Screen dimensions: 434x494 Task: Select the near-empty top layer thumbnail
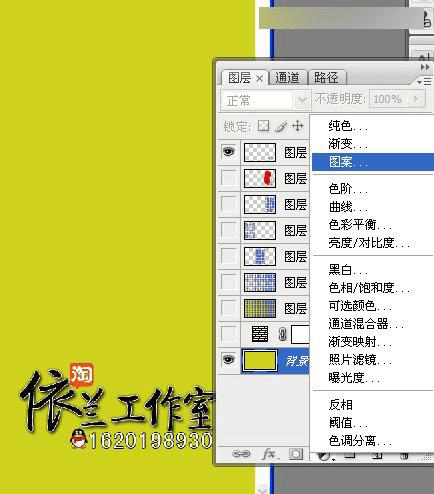pos(260,152)
